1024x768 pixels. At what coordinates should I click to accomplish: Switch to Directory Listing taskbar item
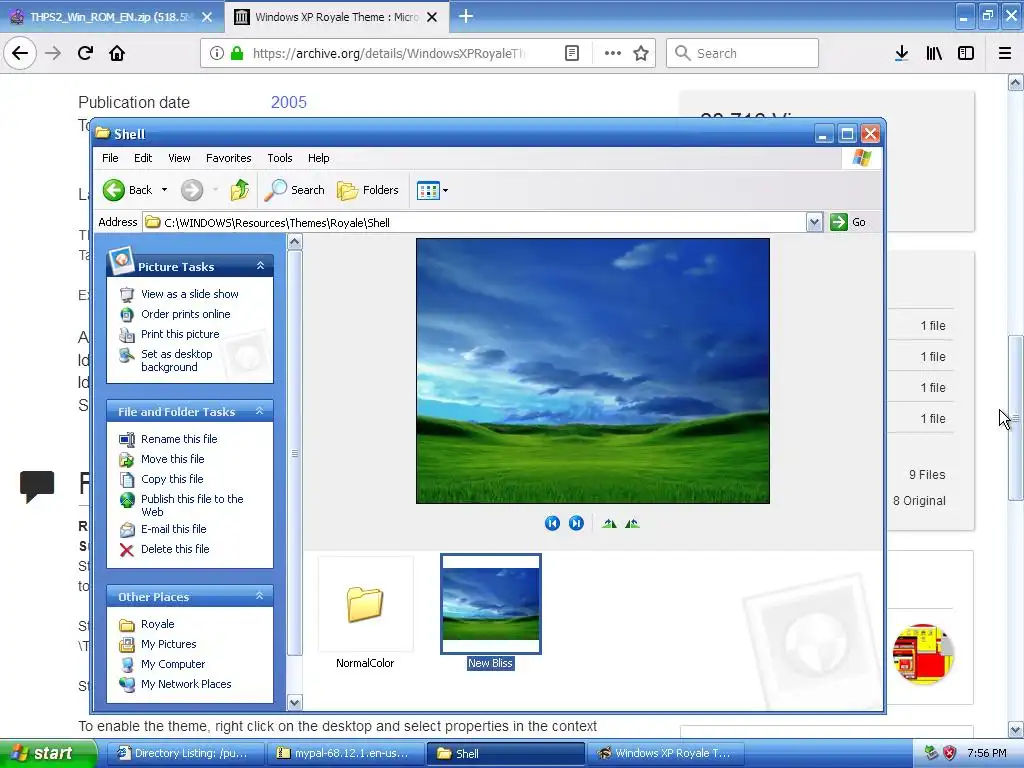(x=184, y=753)
